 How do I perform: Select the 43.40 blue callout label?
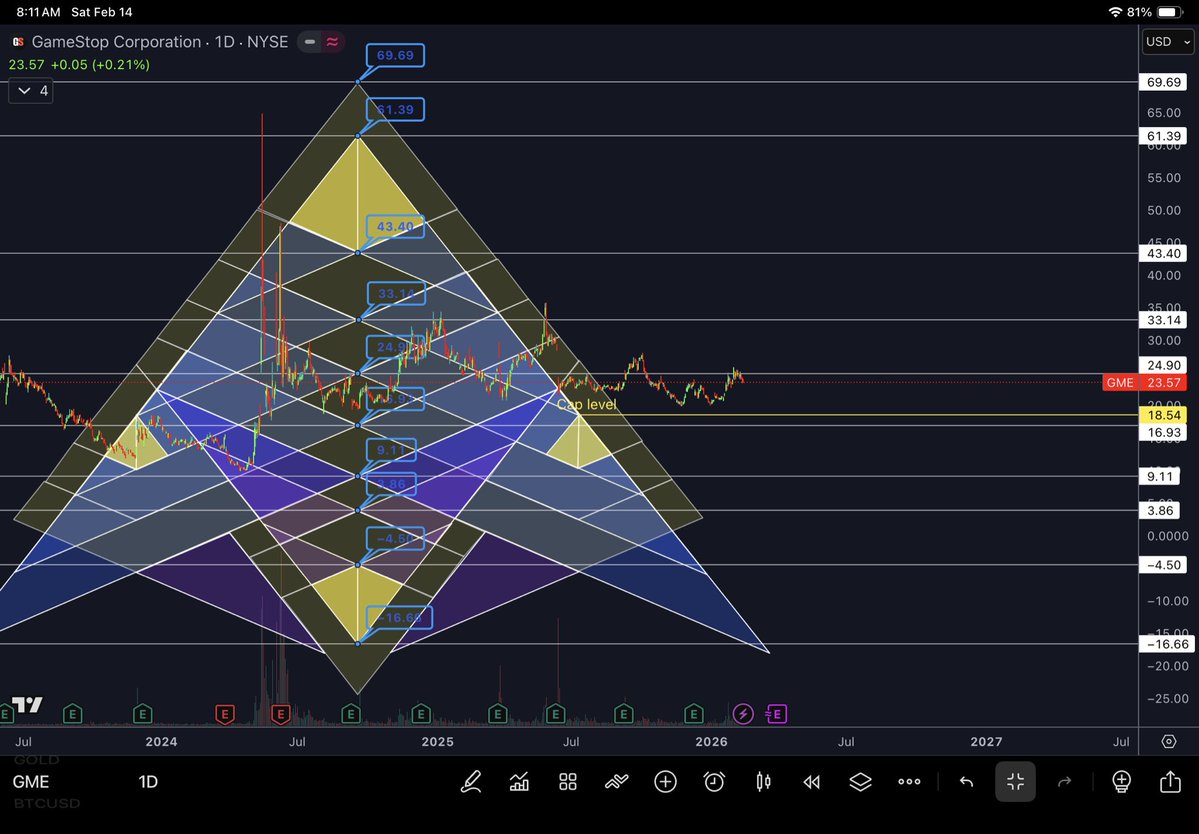(x=395, y=226)
